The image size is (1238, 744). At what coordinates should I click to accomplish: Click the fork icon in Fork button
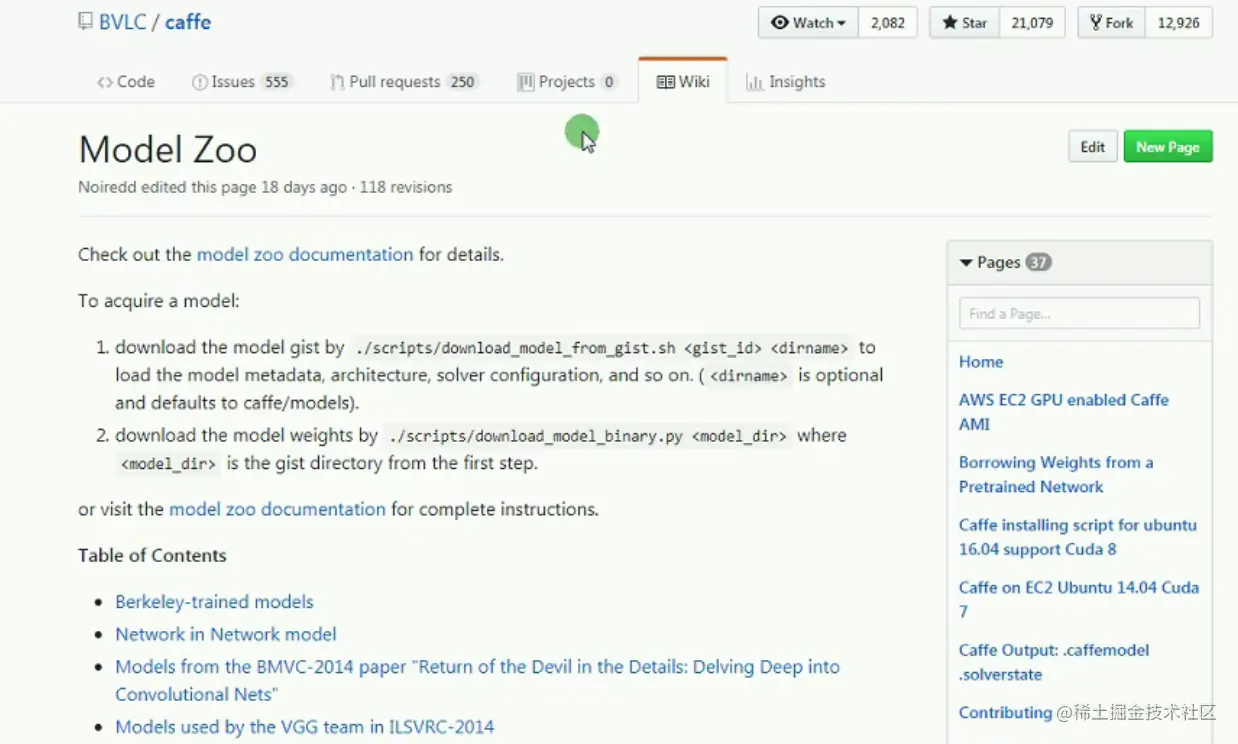pos(1096,23)
